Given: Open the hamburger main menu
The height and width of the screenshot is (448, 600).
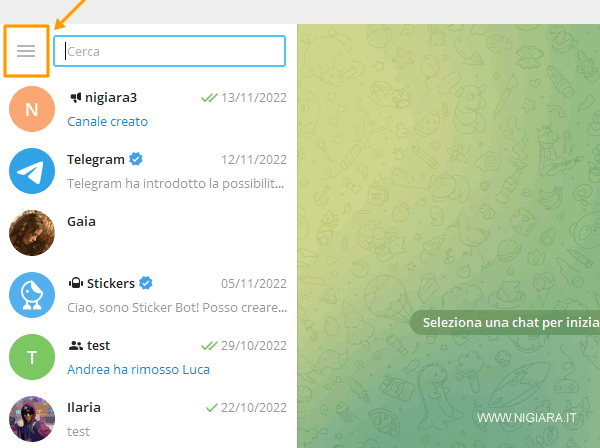Looking at the screenshot, I should (26, 51).
